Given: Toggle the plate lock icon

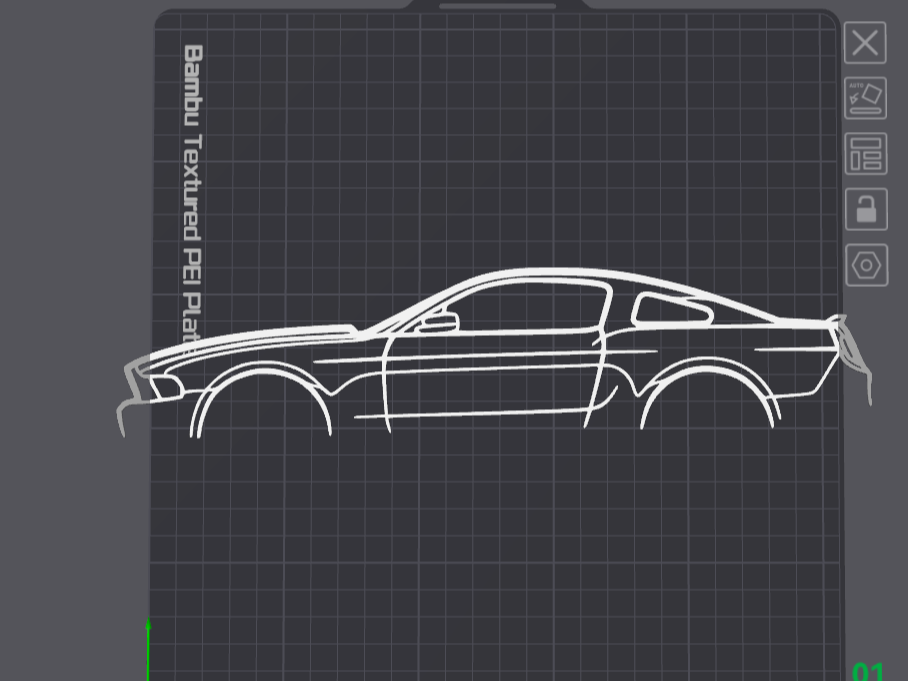Looking at the screenshot, I should click(866, 209).
